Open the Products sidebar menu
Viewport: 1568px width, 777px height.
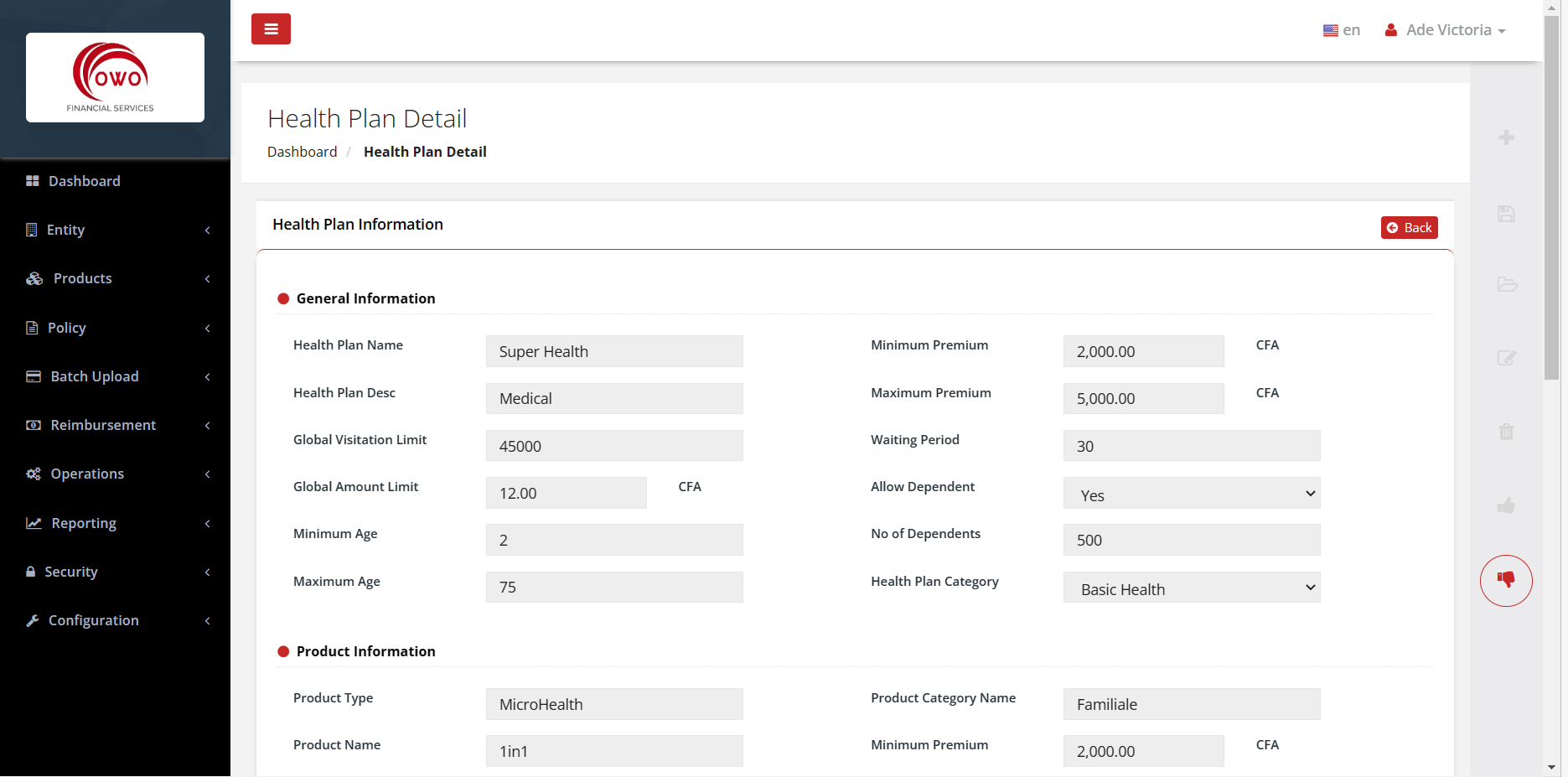coord(115,278)
